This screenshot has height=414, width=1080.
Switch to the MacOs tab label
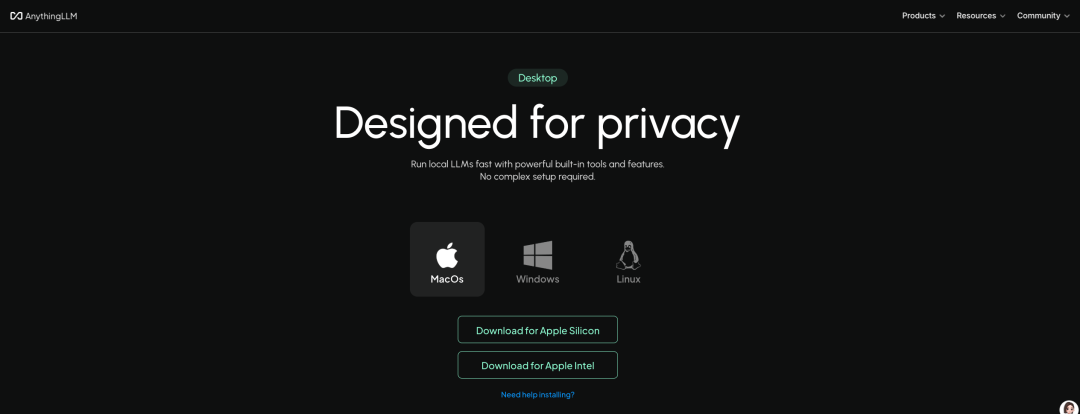click(447, 279)
